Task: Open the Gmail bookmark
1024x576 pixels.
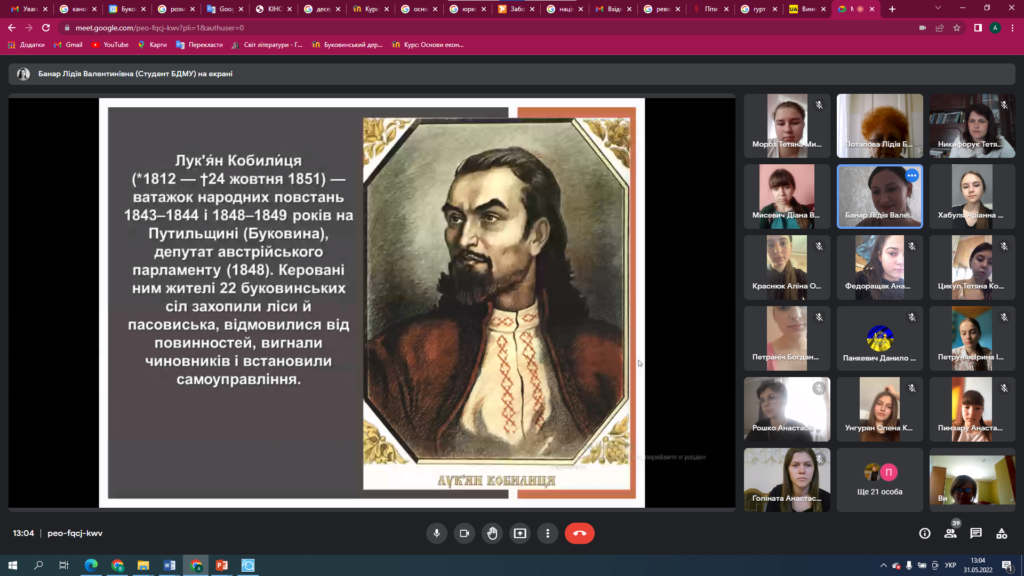Action: click(x=68, y=45)
